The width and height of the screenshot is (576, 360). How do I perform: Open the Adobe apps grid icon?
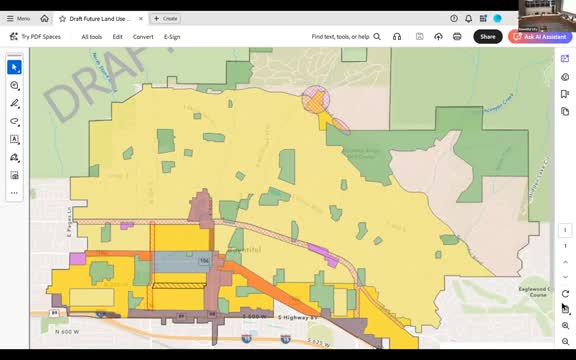tap(483, 18)
